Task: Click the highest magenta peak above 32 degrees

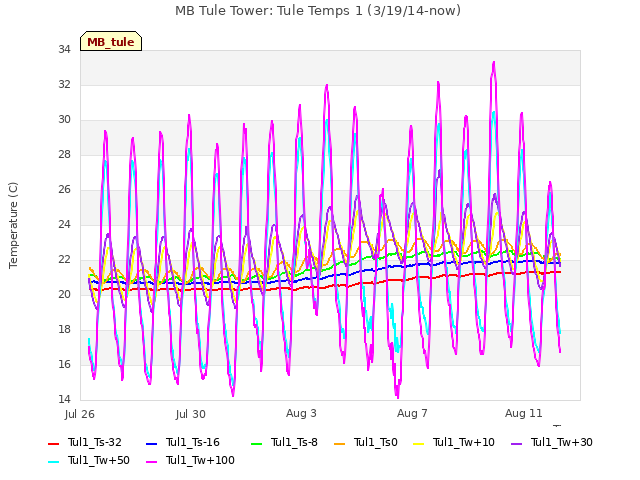Action: (x=494, y=63)
